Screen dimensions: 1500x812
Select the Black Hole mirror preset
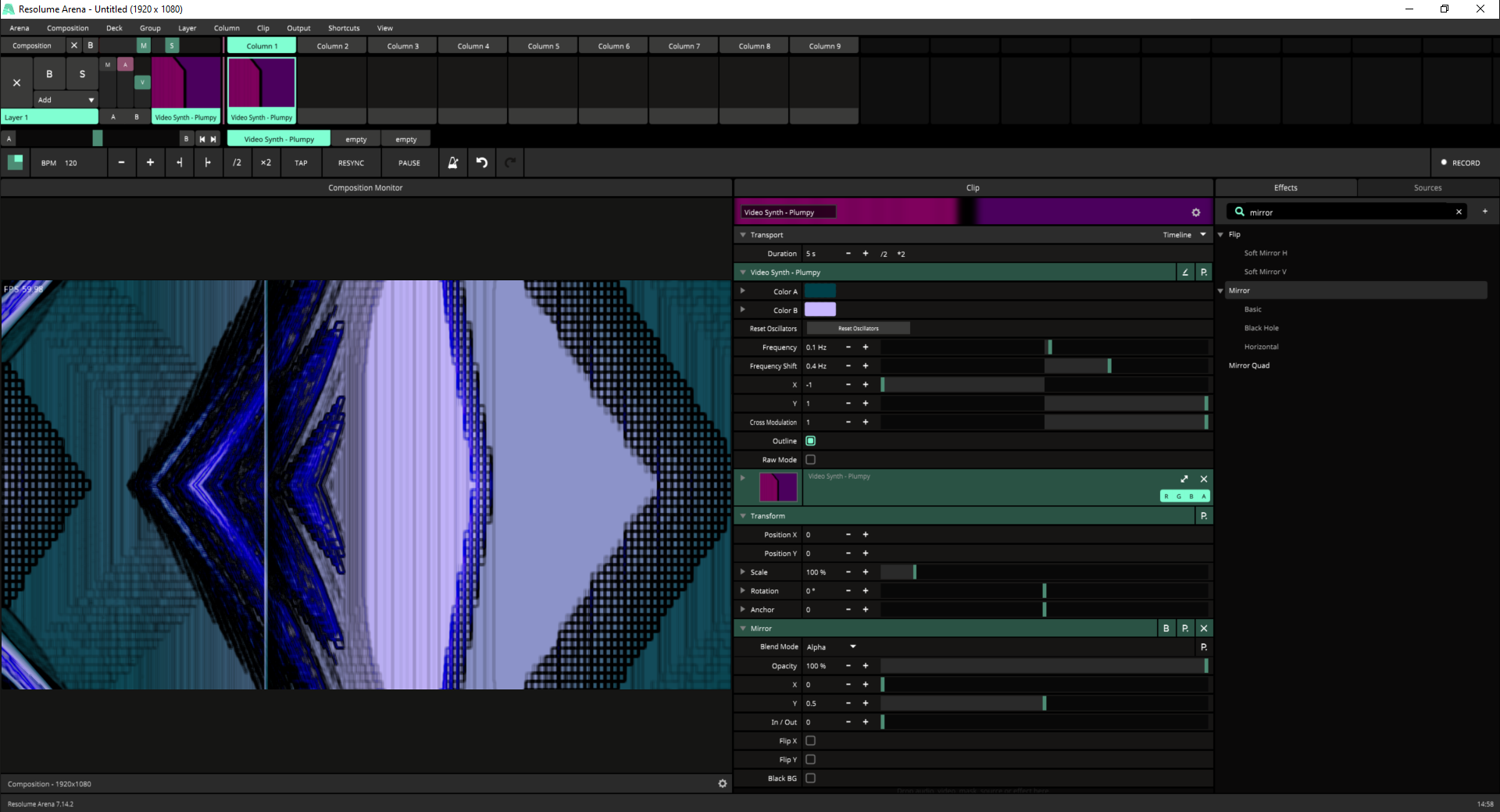tap(1261, 328)
